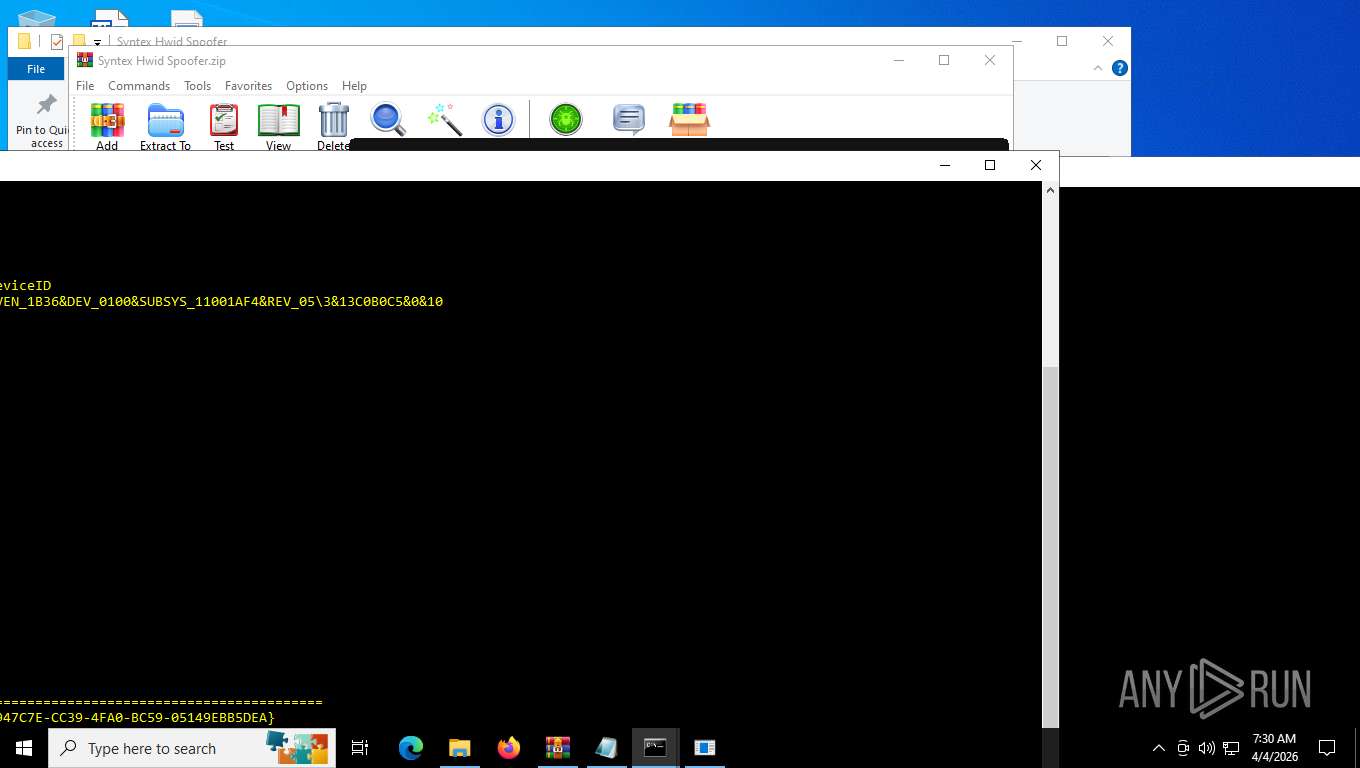Viewport: 1360px width, 768px height.
Task: Maximize the console window
Action: pyautogui.click(x=990, y=165)
